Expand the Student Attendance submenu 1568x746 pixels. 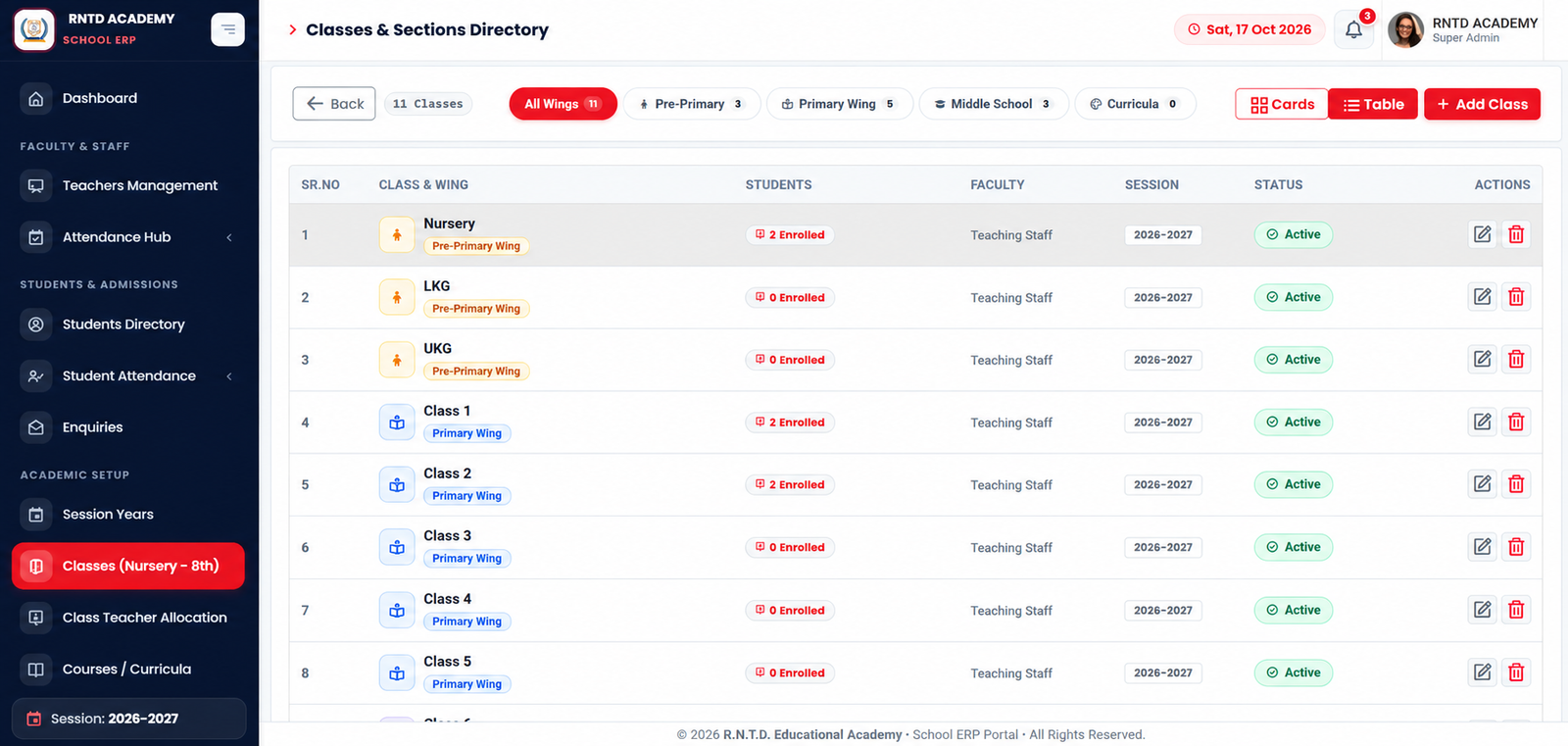tap(229, 376)
